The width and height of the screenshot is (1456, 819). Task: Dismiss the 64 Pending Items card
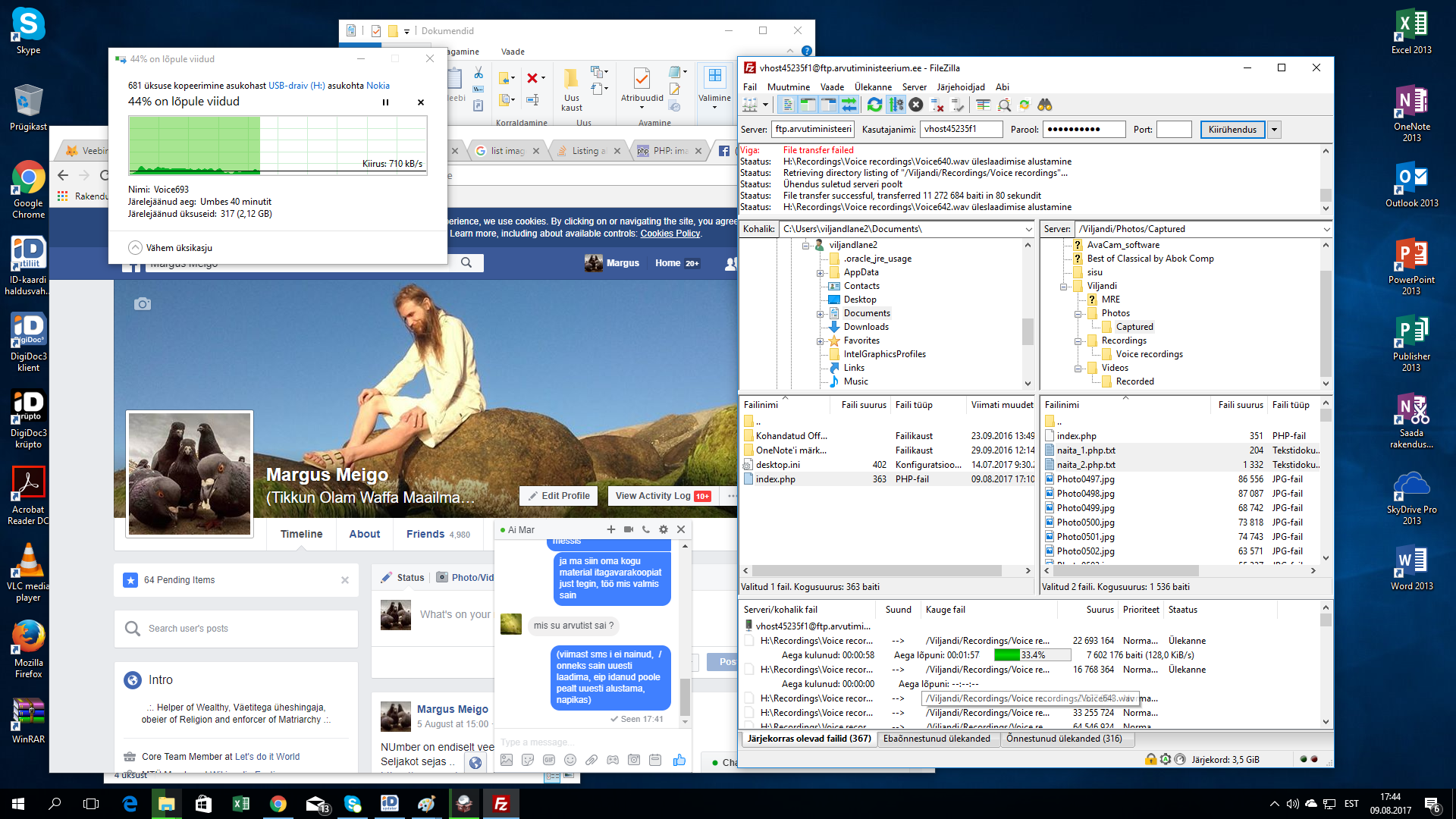click(x=345, y=580)
